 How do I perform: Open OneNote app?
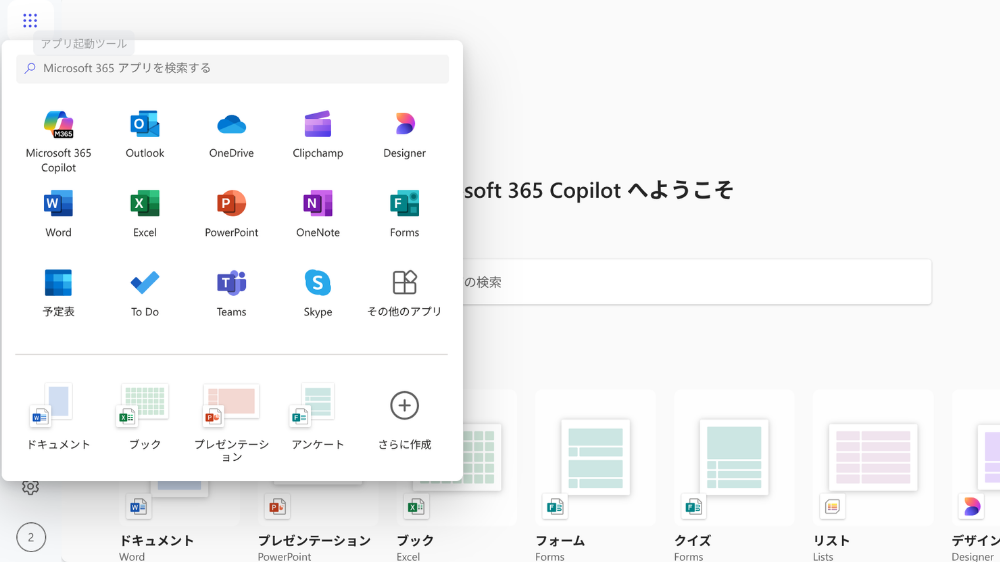(x=318, y=214)
